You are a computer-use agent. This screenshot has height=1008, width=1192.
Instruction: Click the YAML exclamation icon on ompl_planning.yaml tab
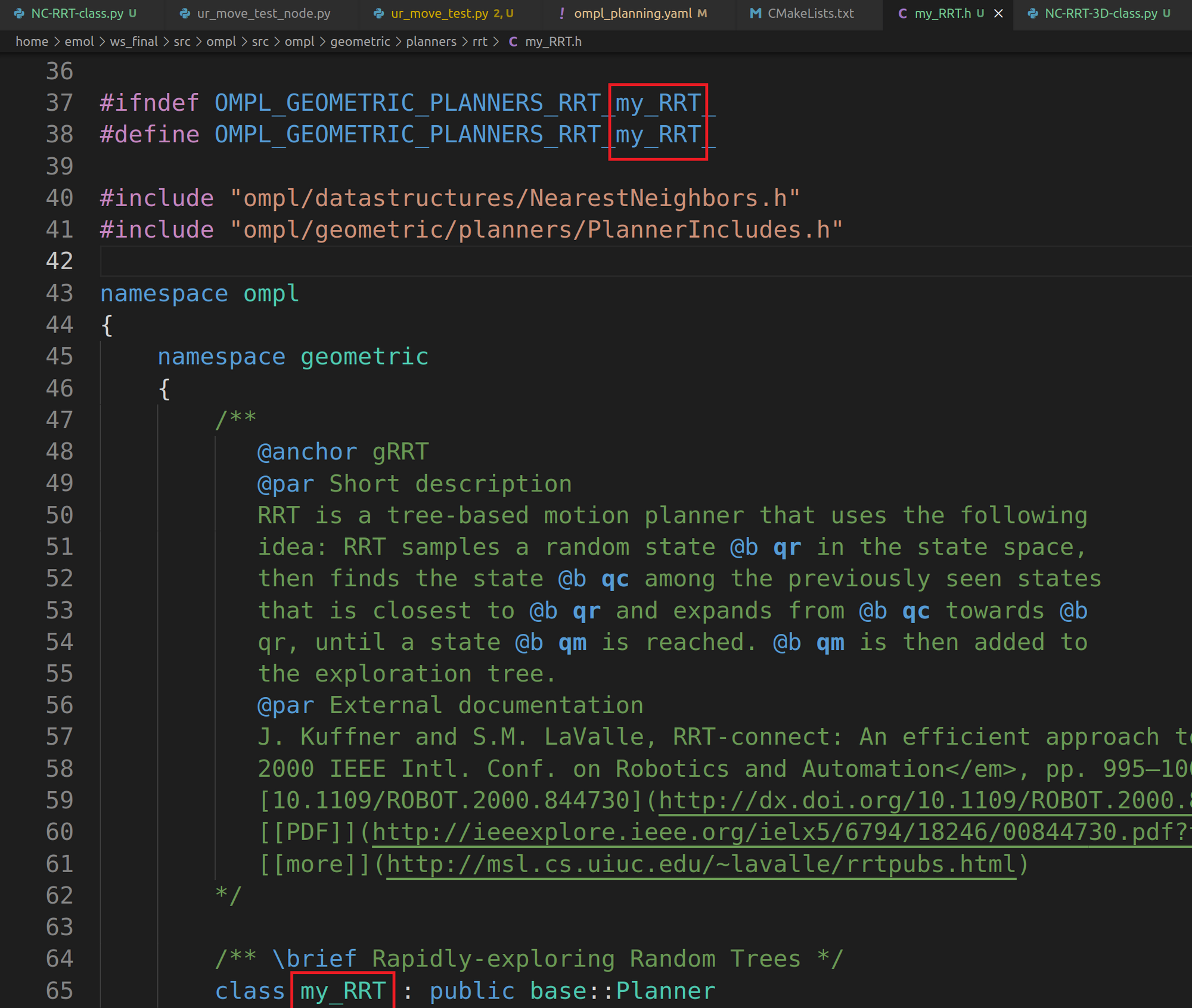[561, 13]
